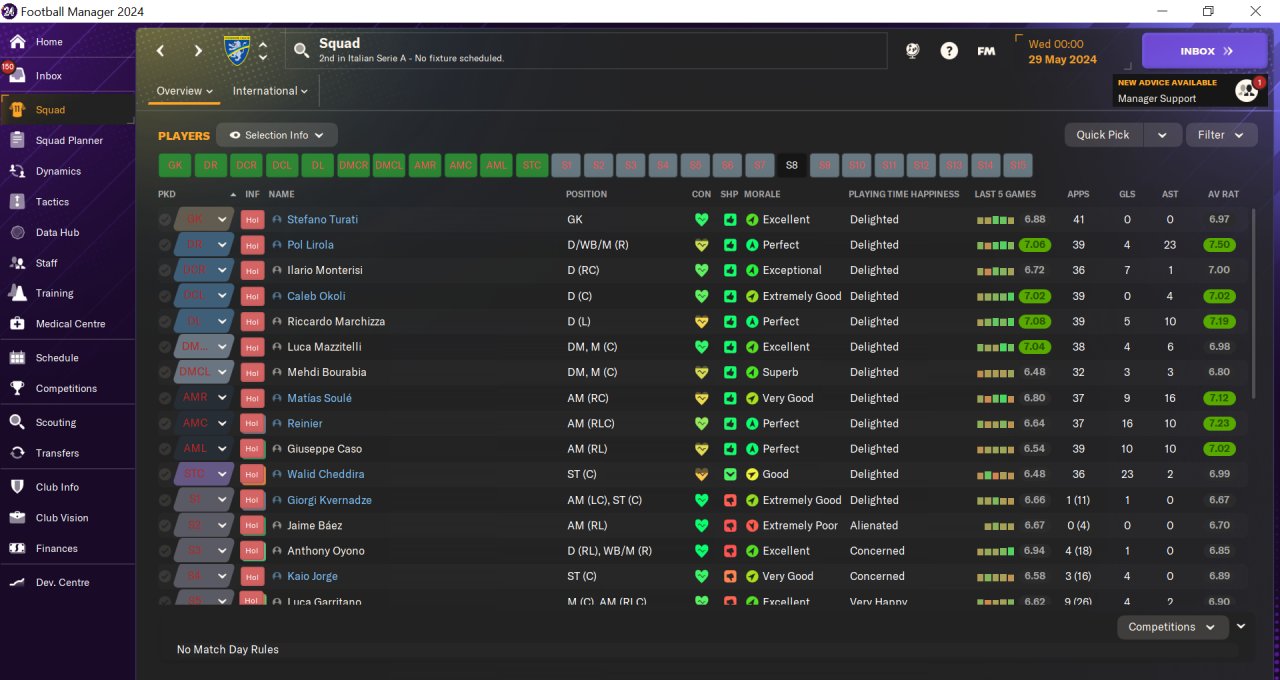Toggle selection circle for Stefano Turati
The image size is (1280, 680).
(164, 220)
